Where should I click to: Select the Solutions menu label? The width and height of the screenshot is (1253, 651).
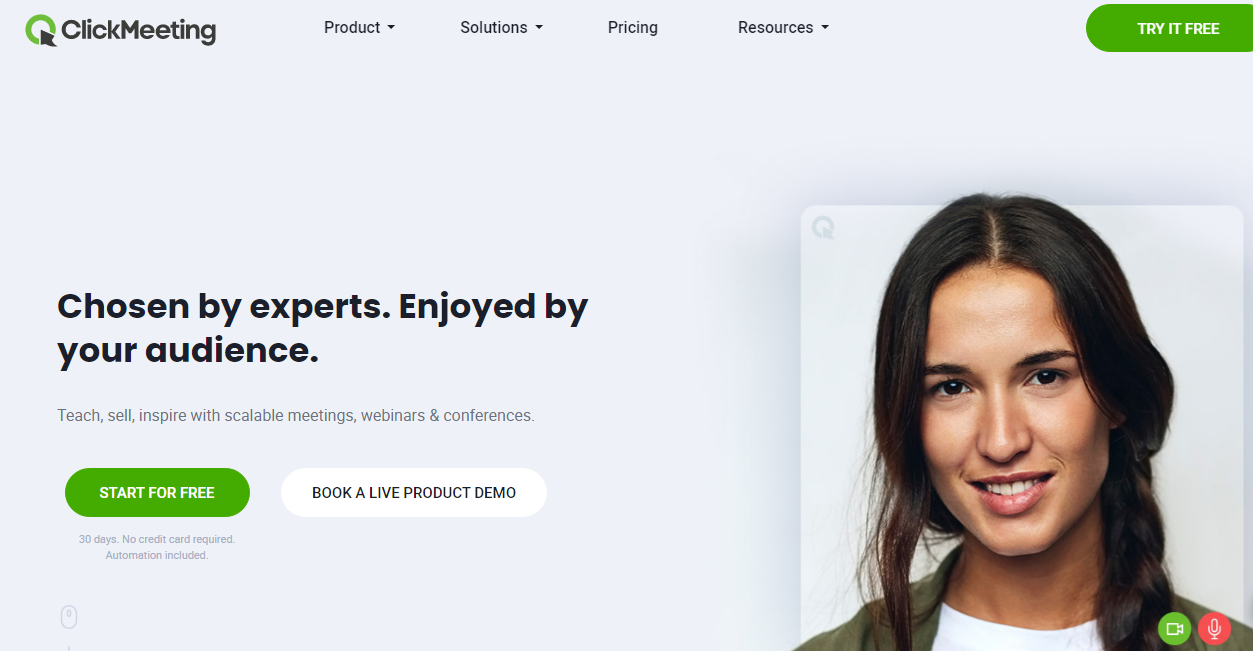click(494, 28)
